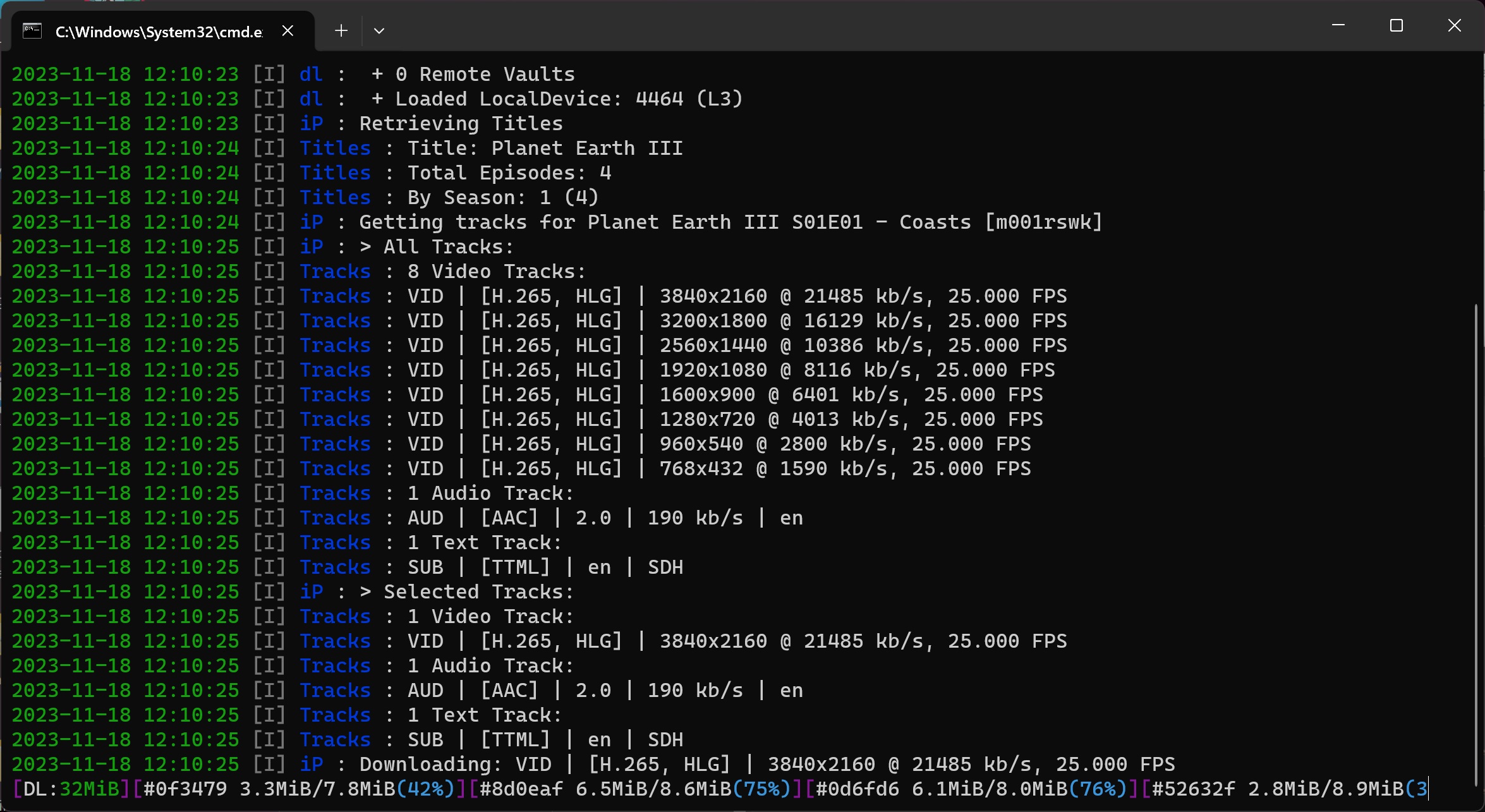Screen dimensions: 1485x812
Task: Open a new terminal tab with plus
Action: coord(341,31)
